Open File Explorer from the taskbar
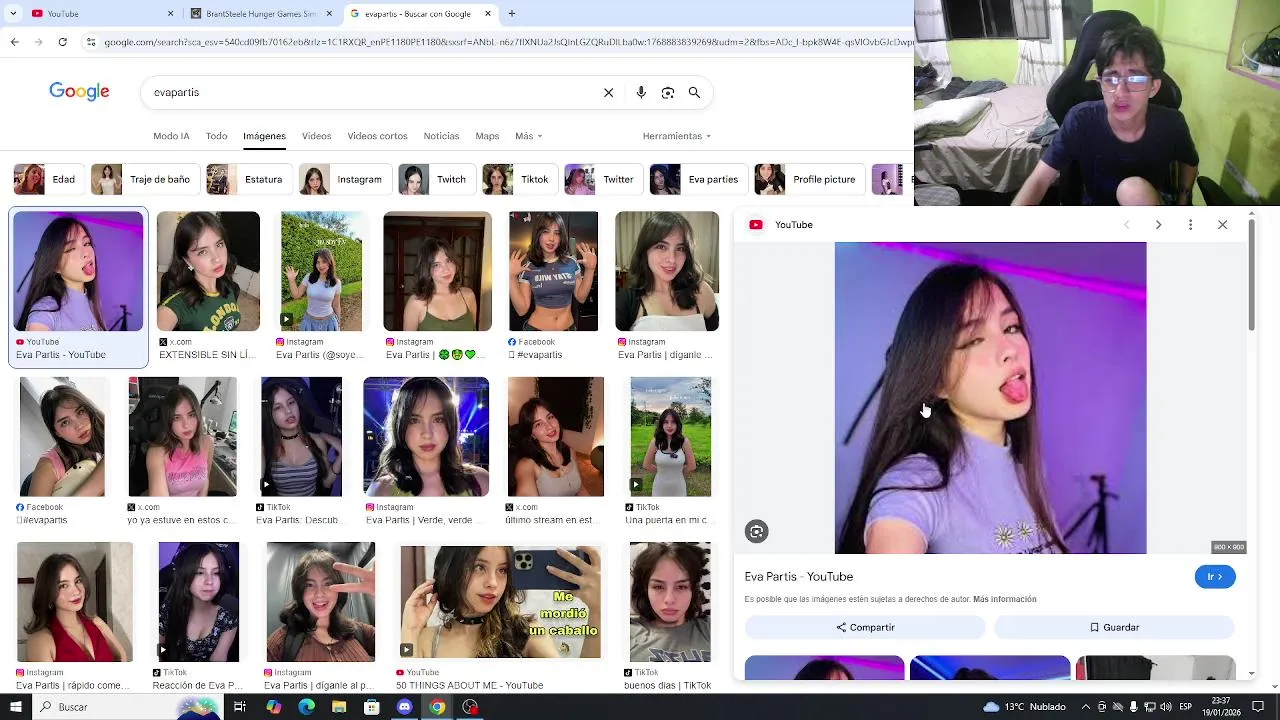 (339, 707)
